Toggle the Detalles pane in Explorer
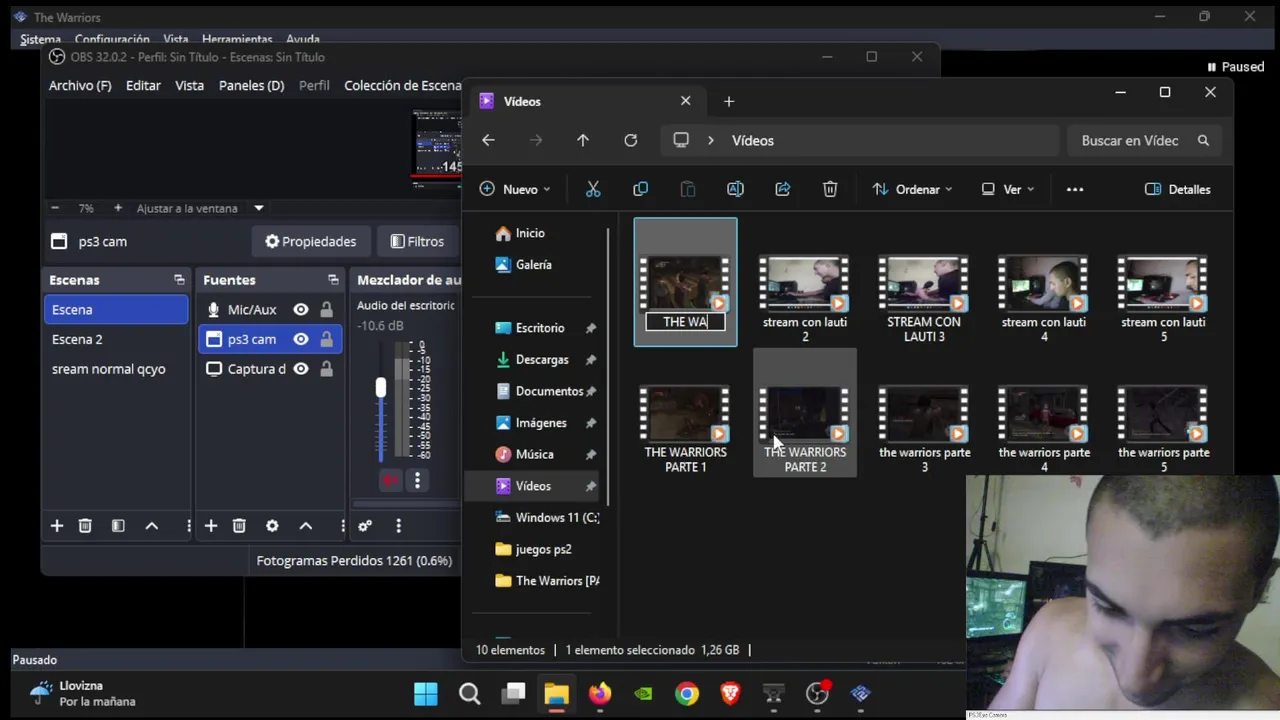 [1178, 189]
